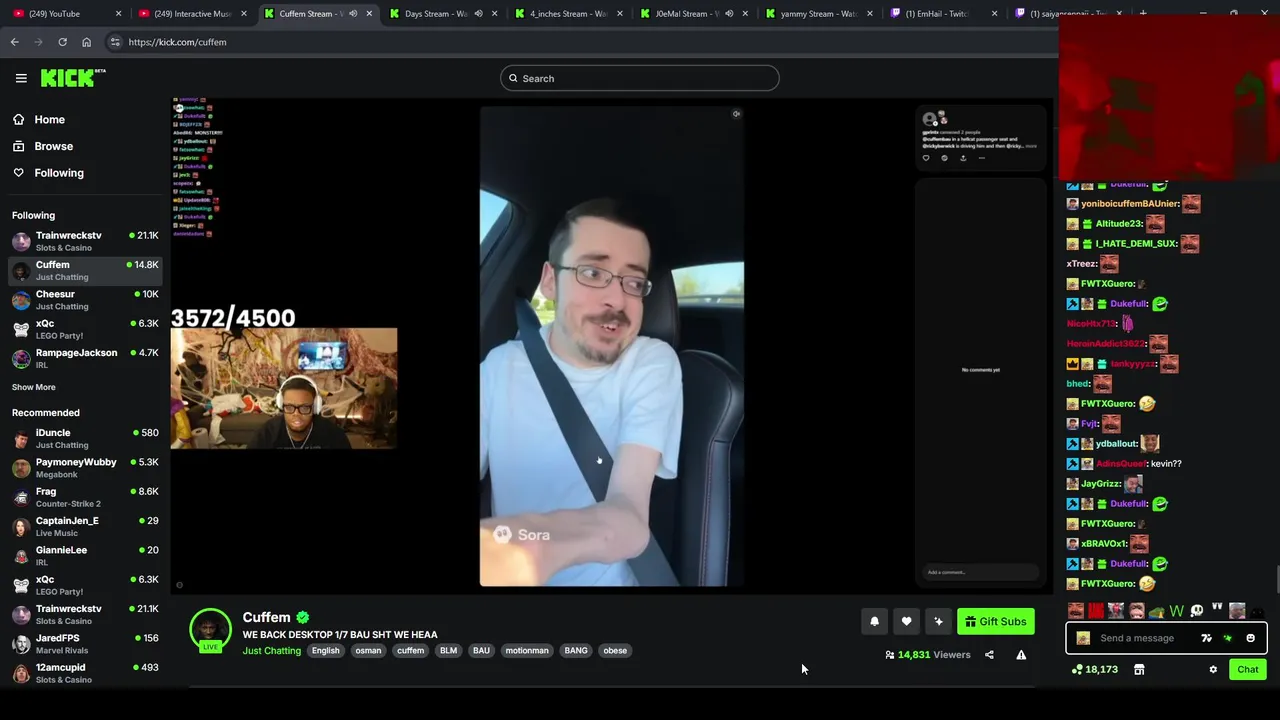Click the Home sidebar icon
Viewport: 1280px width, 720px height.
tap(18, 120)
